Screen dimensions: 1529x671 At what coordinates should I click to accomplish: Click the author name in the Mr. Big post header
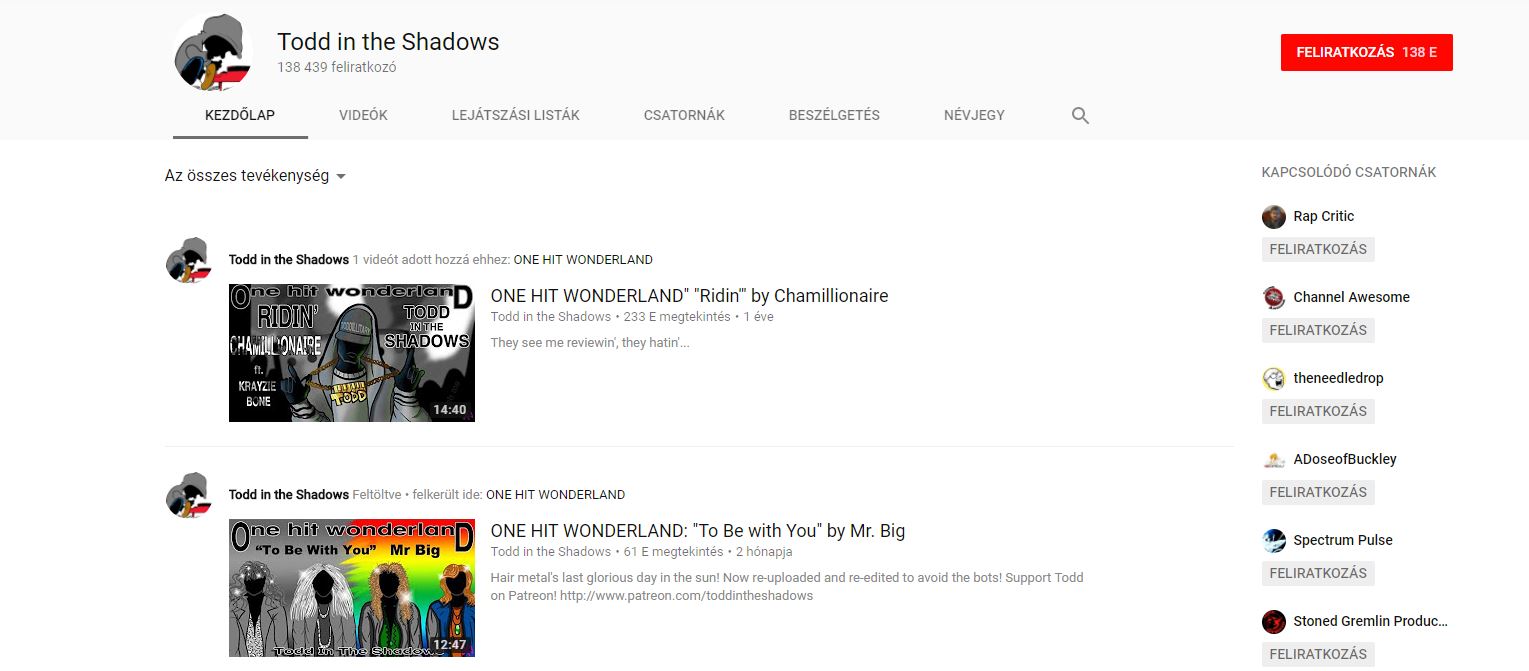[289, 495]
